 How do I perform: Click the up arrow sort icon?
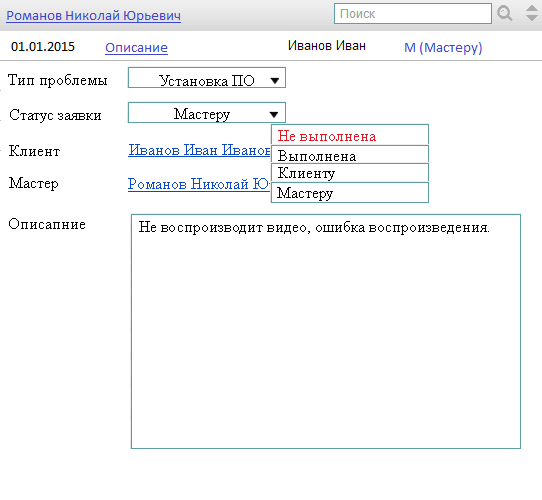tap(532, 9)
